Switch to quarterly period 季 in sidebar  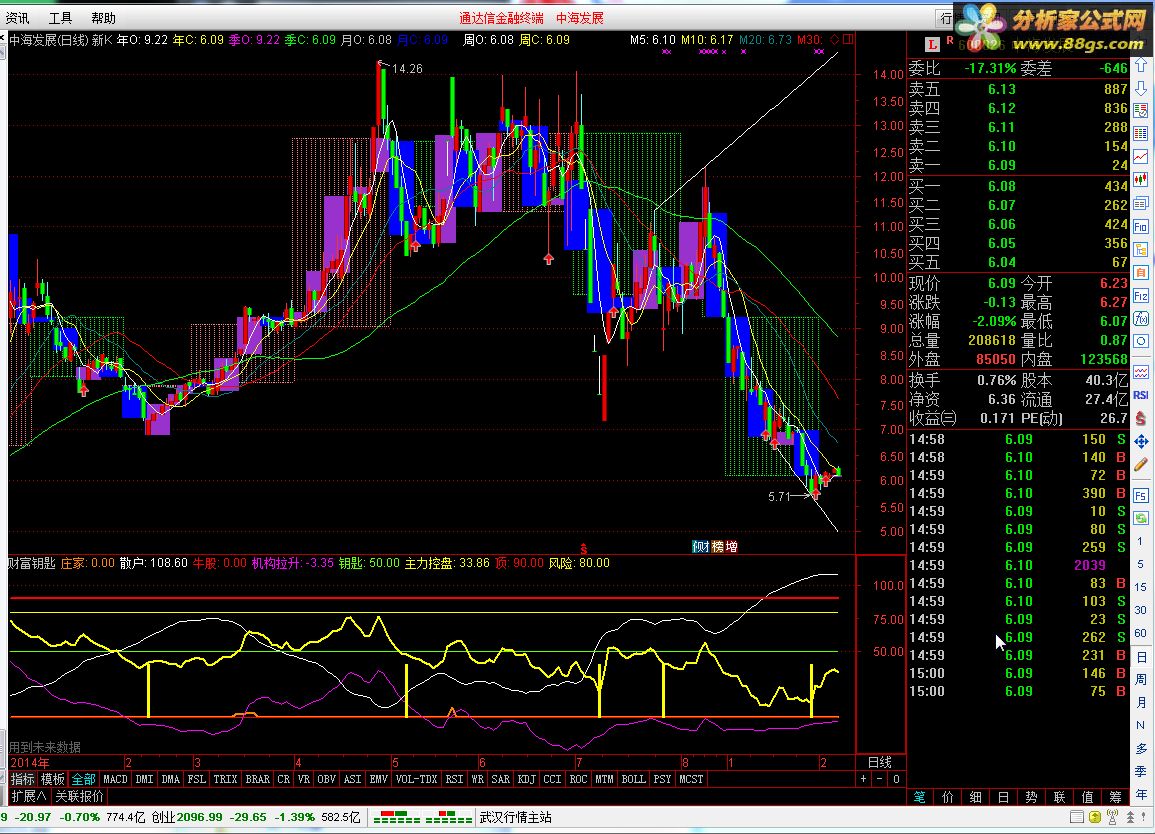click(1140, 771)
